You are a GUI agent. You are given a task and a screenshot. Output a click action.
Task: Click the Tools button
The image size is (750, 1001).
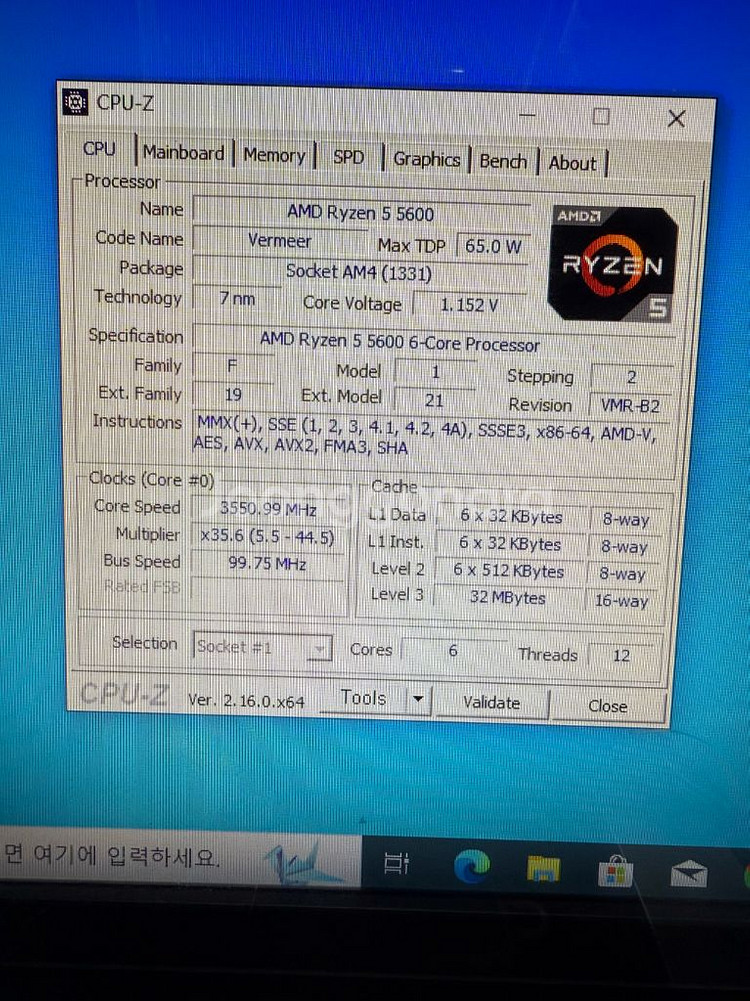pos(364,698)
